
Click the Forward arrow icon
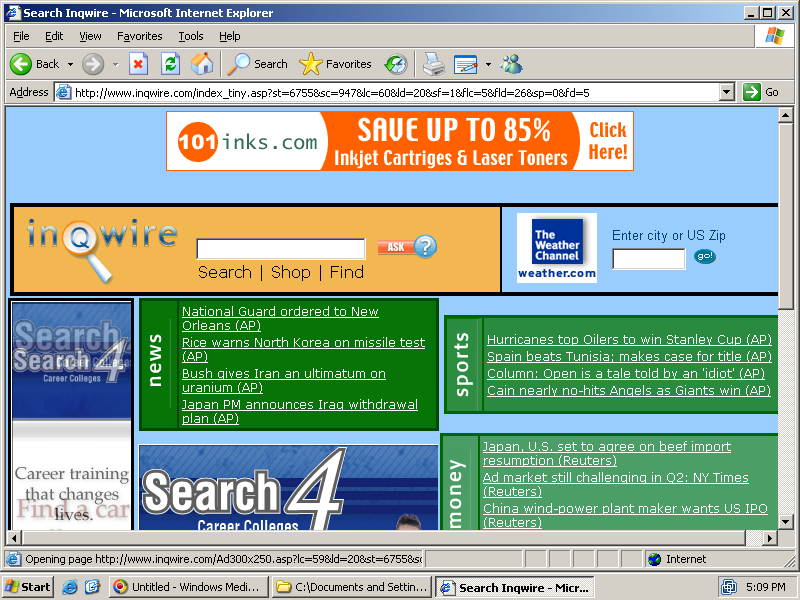93,64
